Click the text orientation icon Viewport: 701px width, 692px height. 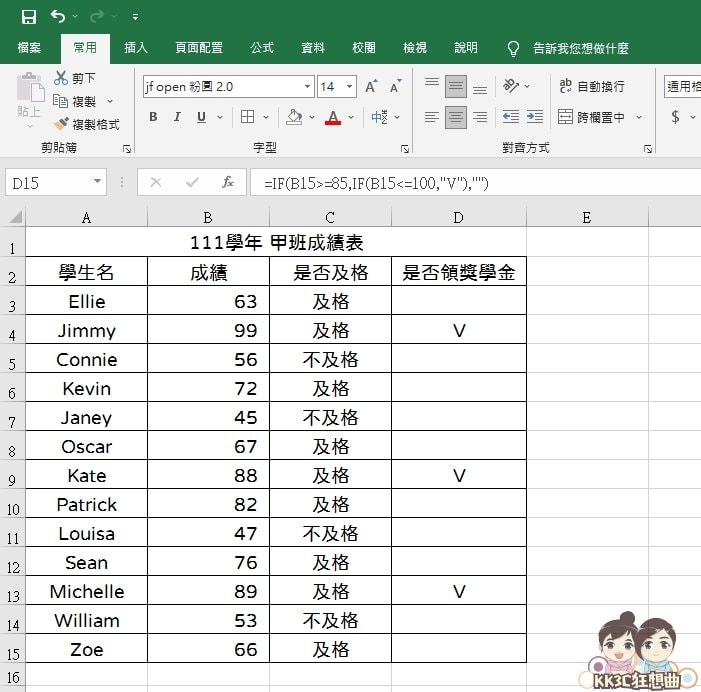click(511, 86)
